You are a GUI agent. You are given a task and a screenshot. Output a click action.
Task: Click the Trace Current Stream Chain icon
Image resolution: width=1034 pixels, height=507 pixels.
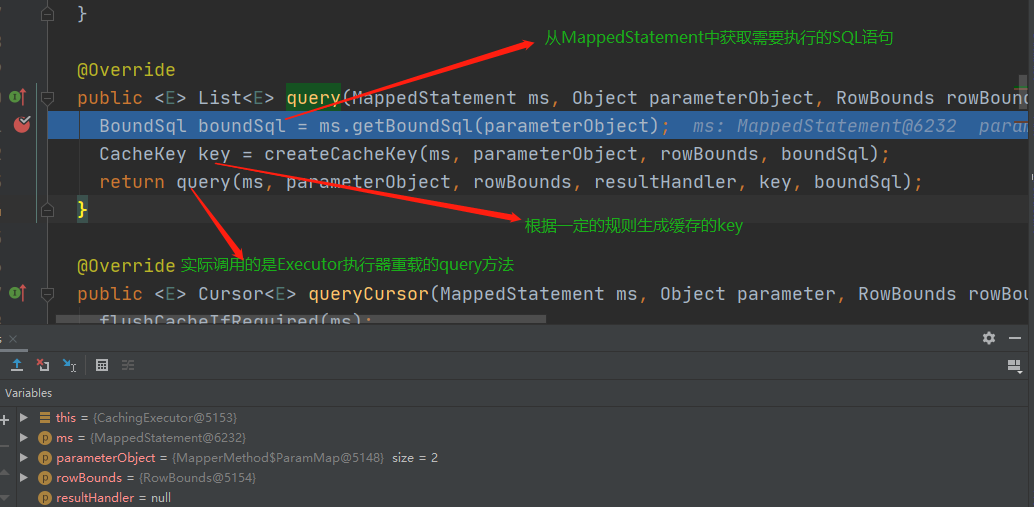click(x=128, y=365)
